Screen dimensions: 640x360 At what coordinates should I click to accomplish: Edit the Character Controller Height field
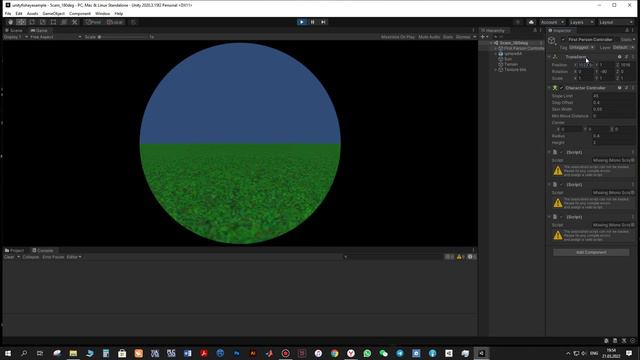click(x=613, y=142)
